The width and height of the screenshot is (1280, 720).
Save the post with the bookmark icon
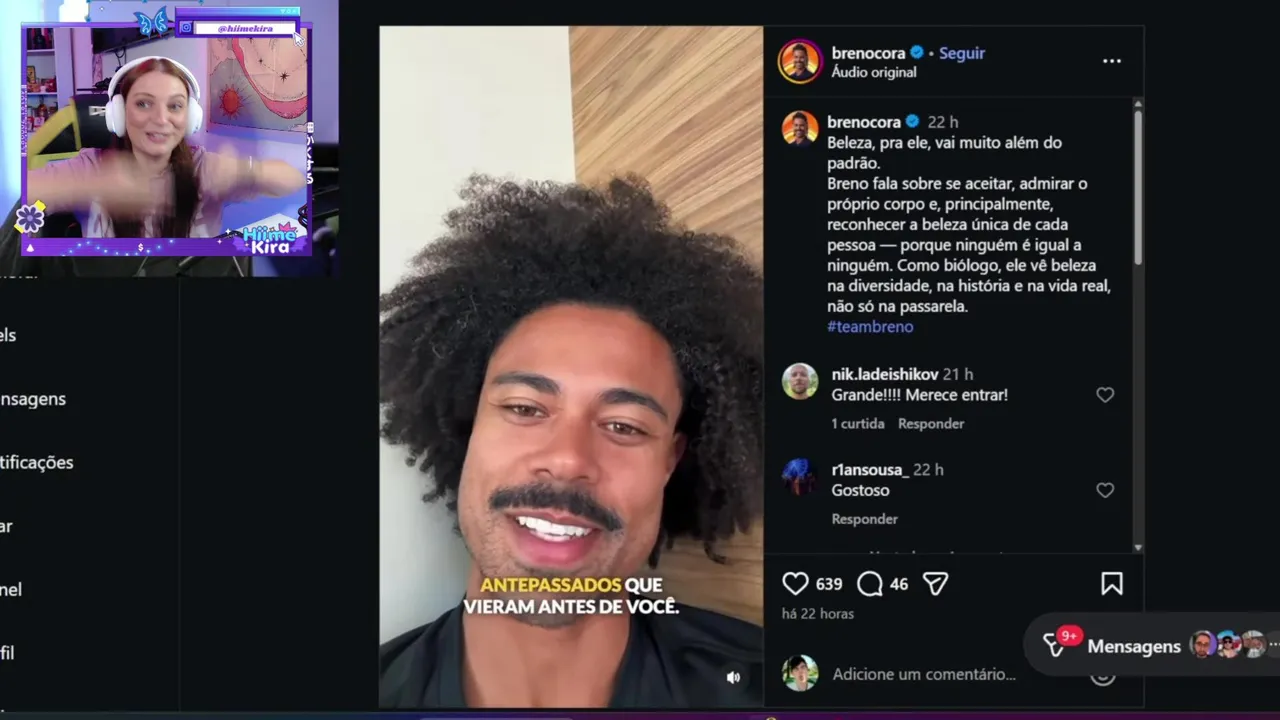[x=1112, y=584]
